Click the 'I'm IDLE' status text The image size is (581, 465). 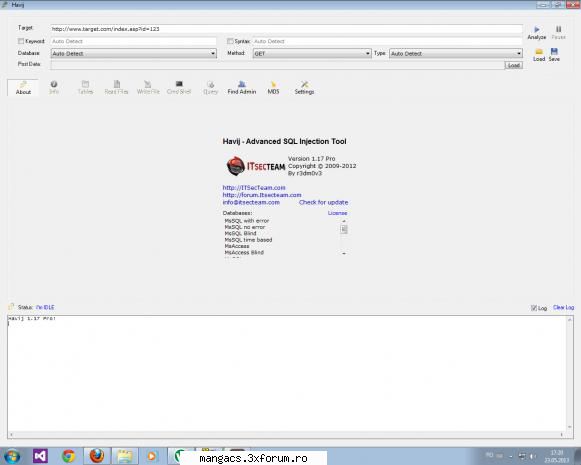click(x=45, y=308)
